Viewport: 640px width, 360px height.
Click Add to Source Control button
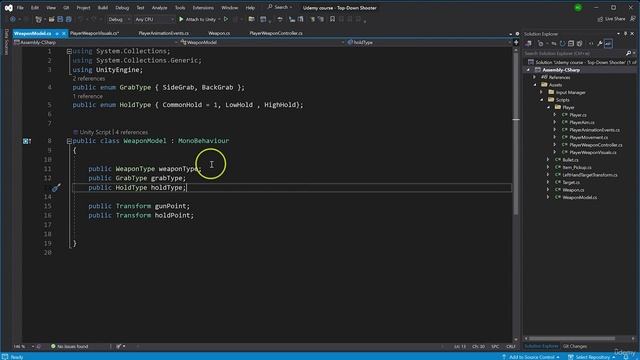tap(531, 357)
